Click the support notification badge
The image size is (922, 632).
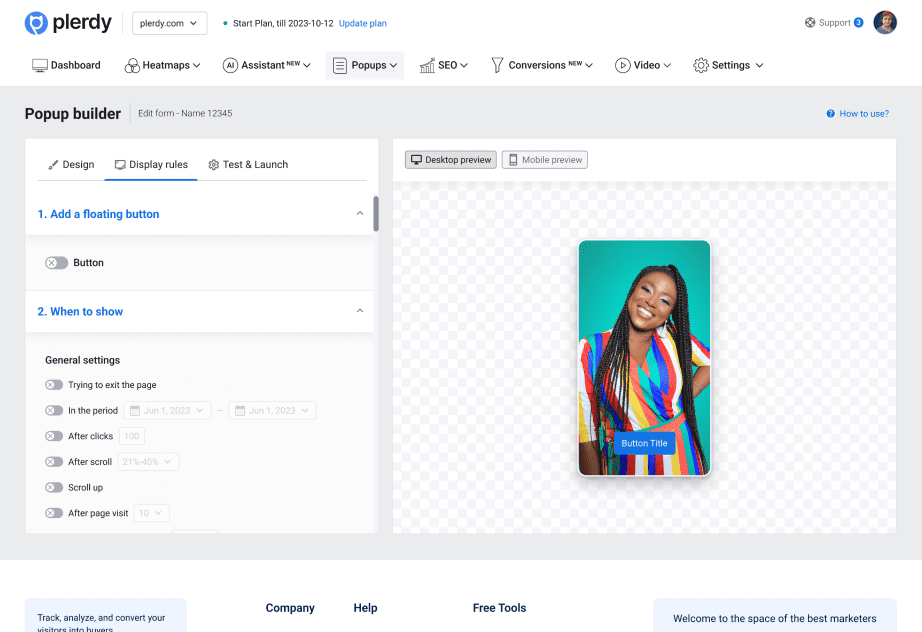858,22
